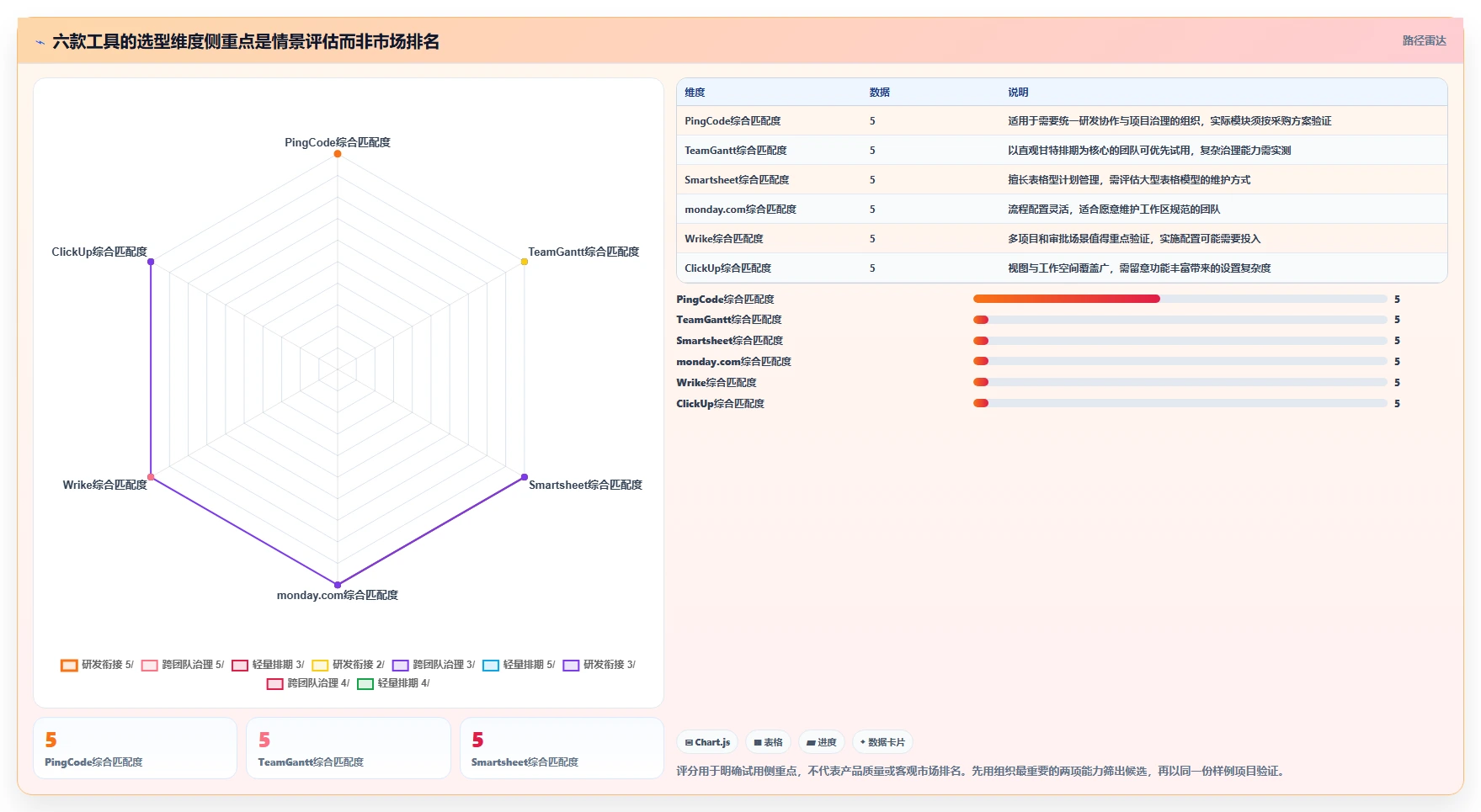The width and height of the screenshot is (1481, 812).
Task: Click the 表格 pill tag
Action: coord(768,742)
